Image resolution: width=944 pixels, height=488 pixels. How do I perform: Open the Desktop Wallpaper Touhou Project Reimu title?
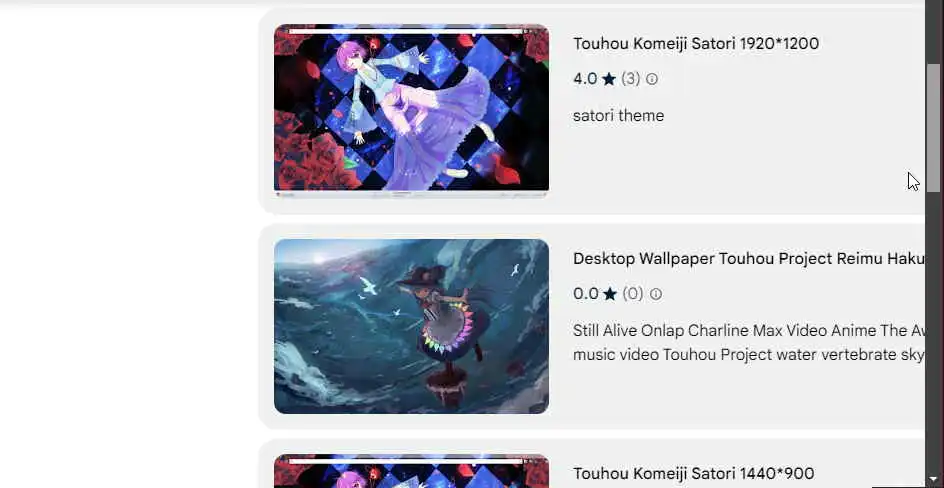pos(748,259)
